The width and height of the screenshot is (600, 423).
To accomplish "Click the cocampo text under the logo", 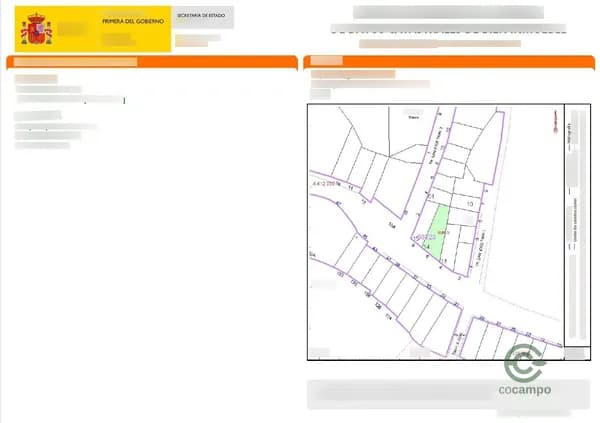I will 525,390.
